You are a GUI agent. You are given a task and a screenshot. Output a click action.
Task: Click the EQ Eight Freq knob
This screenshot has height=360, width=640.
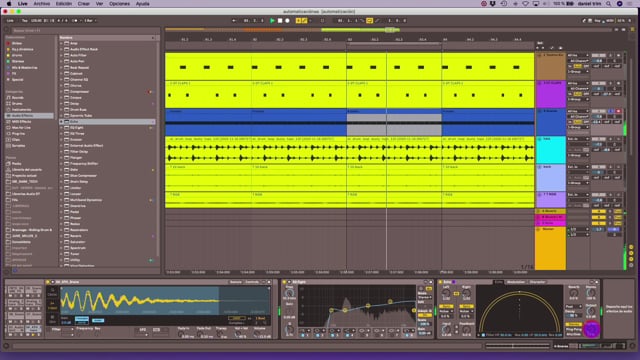[x=289, y=293]
